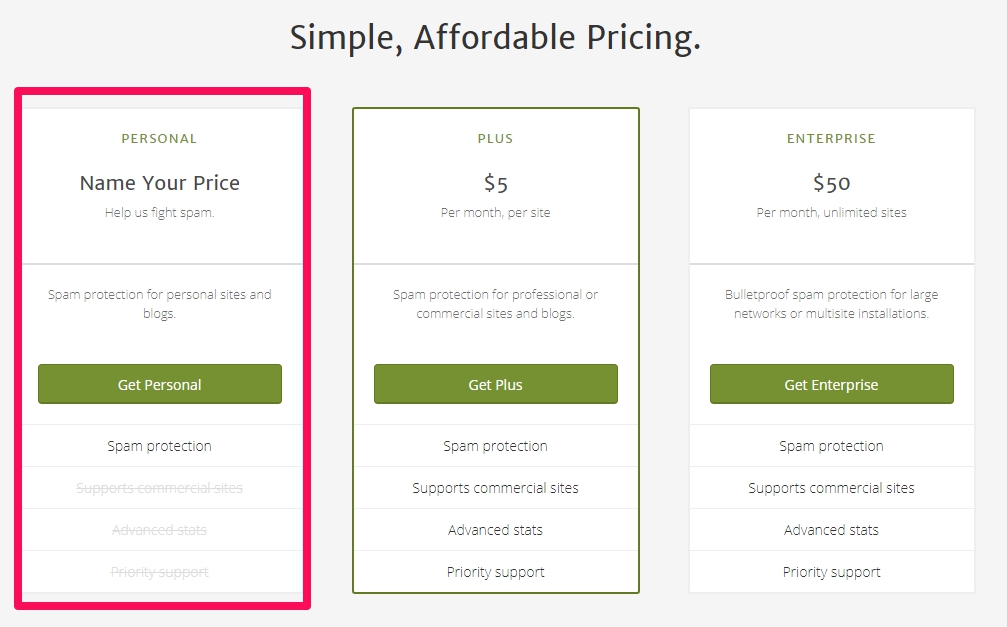The width and height of the screenshot is (1007, 627).
Task: Click the Help us fight spam text
Action: pos(159,213)
